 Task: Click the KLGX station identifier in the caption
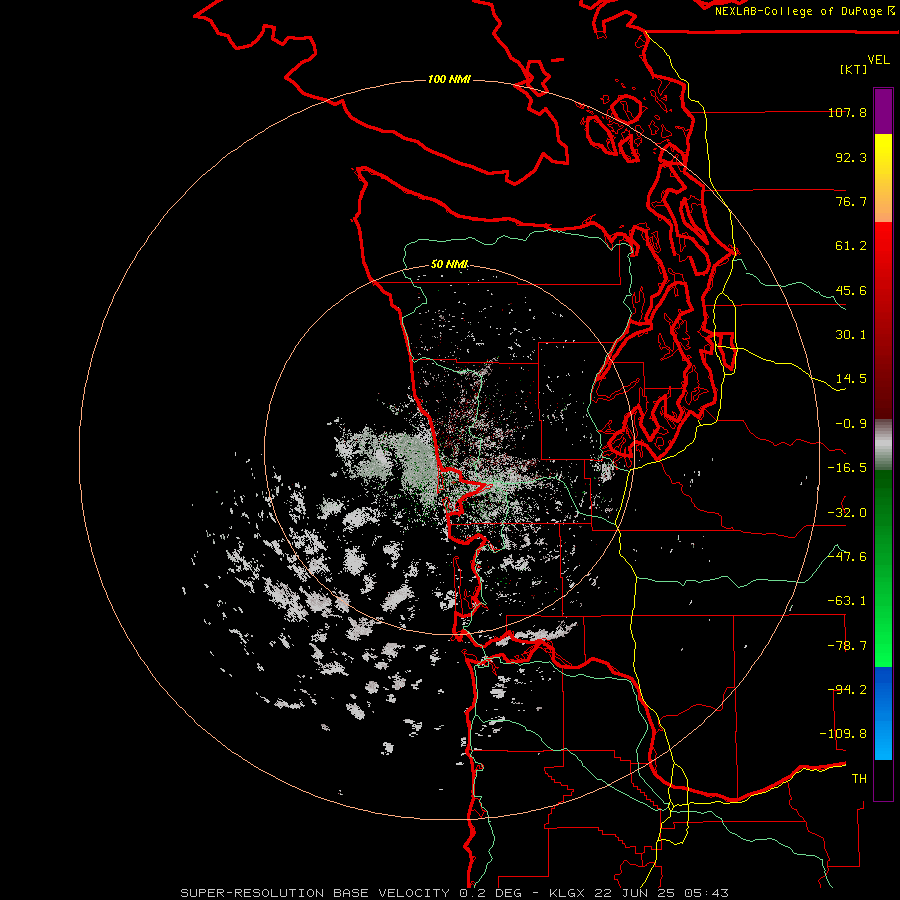[568, 893]
